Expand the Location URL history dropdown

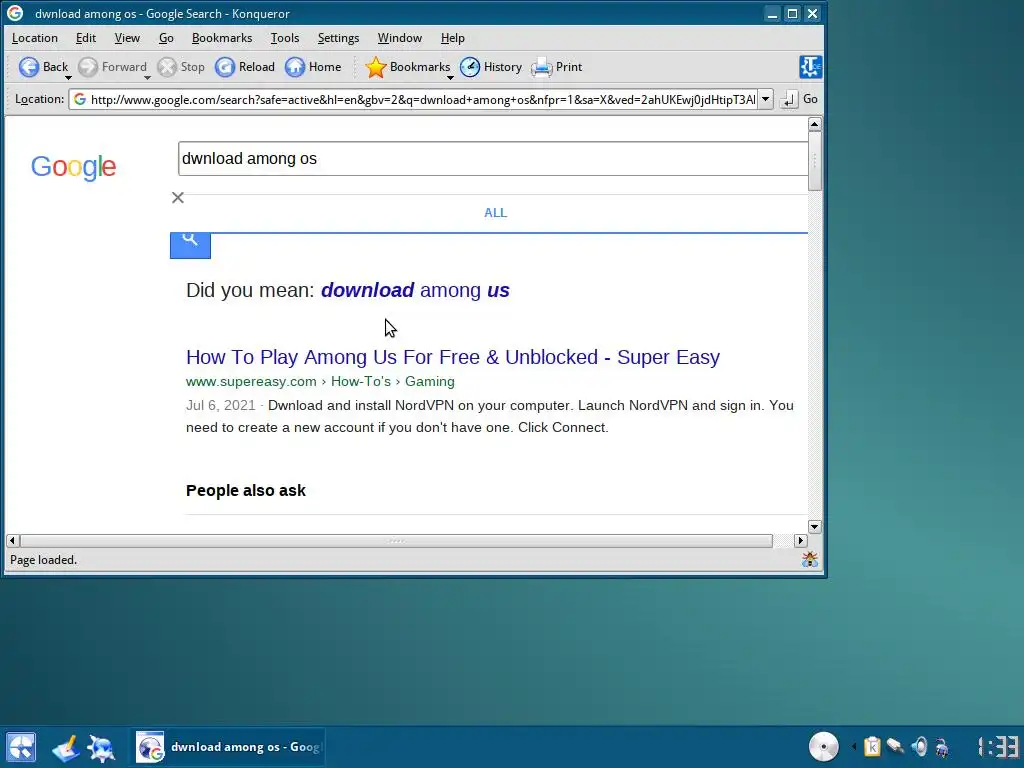pyautogui.click(x=765, y=99)
